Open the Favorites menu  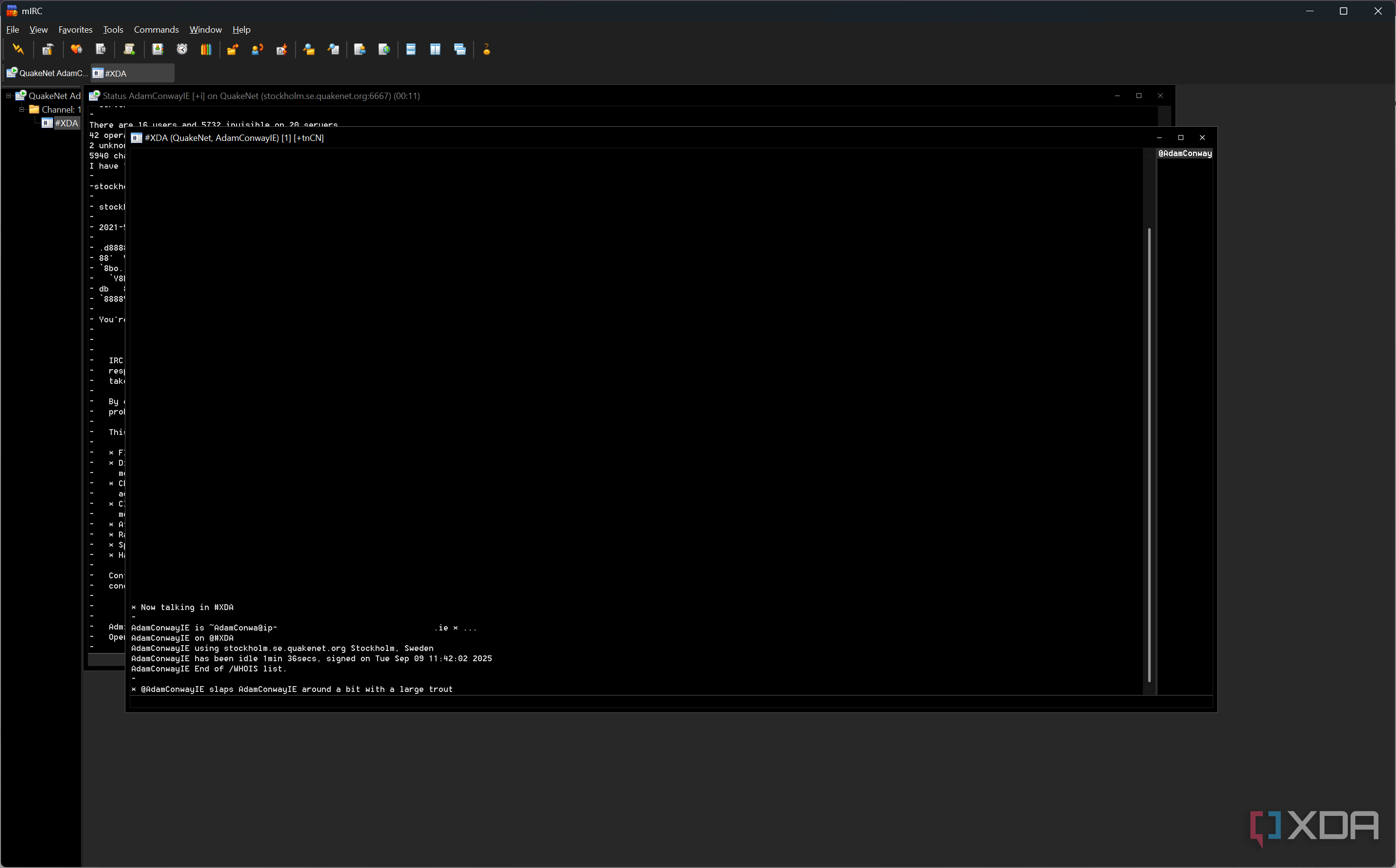point(75,30)
